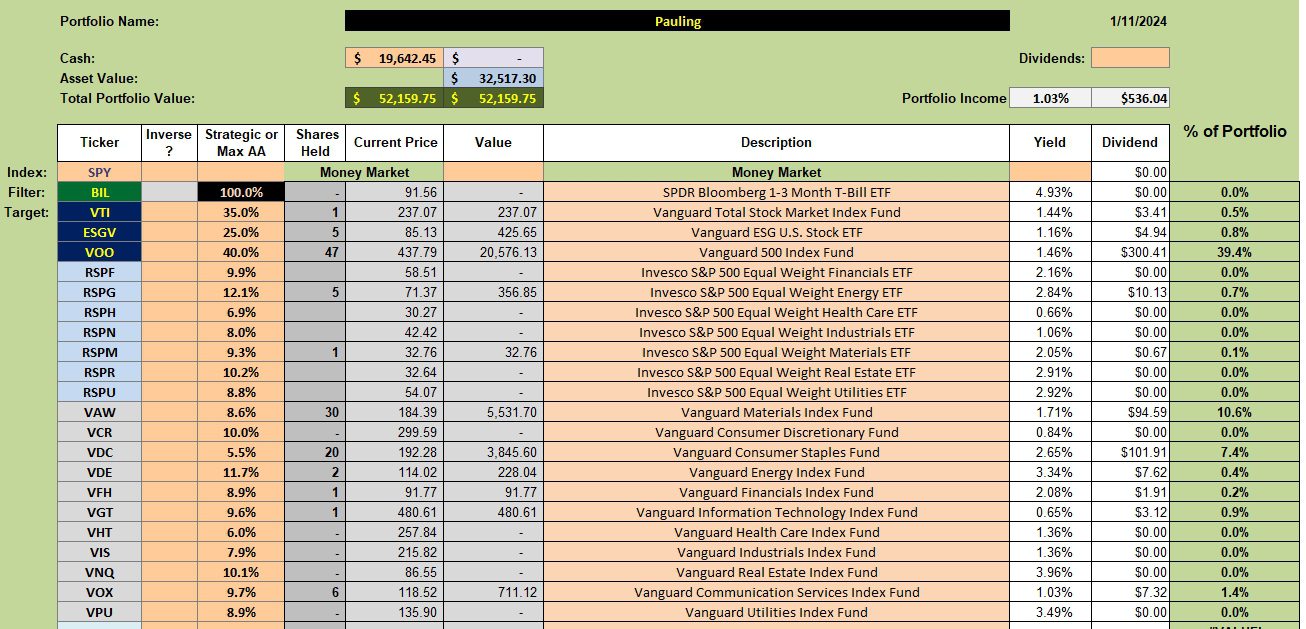Select the VNQ ticker cell
The height and width of the screenshot is (629, 1306).
coord(99,572)
